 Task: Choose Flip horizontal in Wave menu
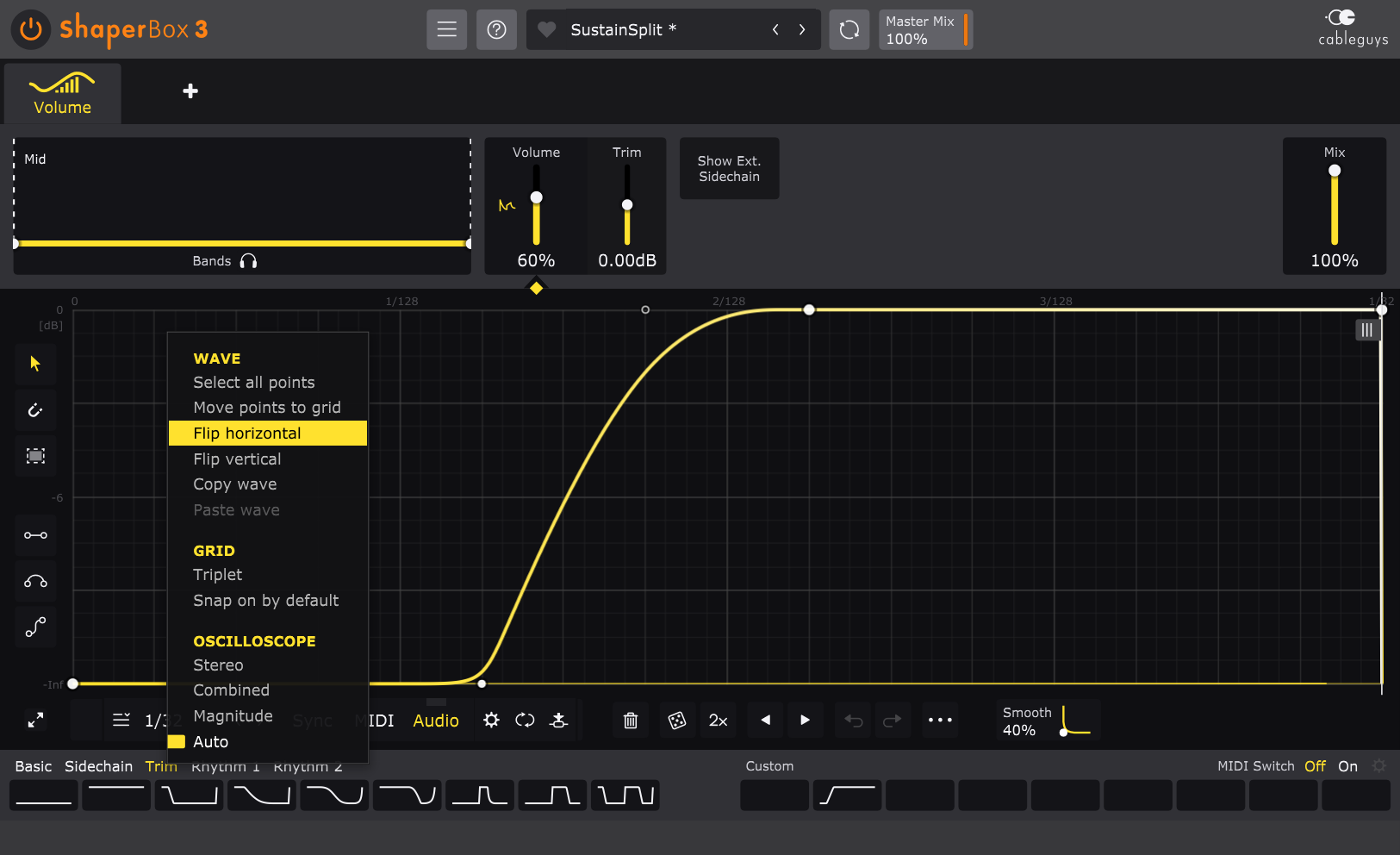[268, 434]
